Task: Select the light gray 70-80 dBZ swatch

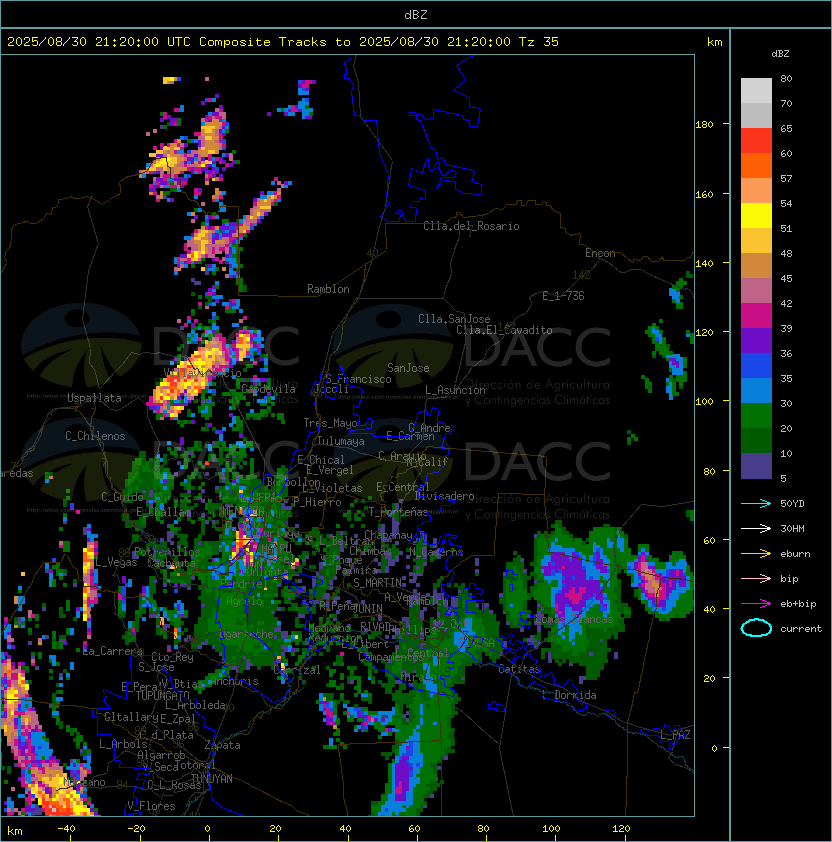Action: [x=756, y=91]
